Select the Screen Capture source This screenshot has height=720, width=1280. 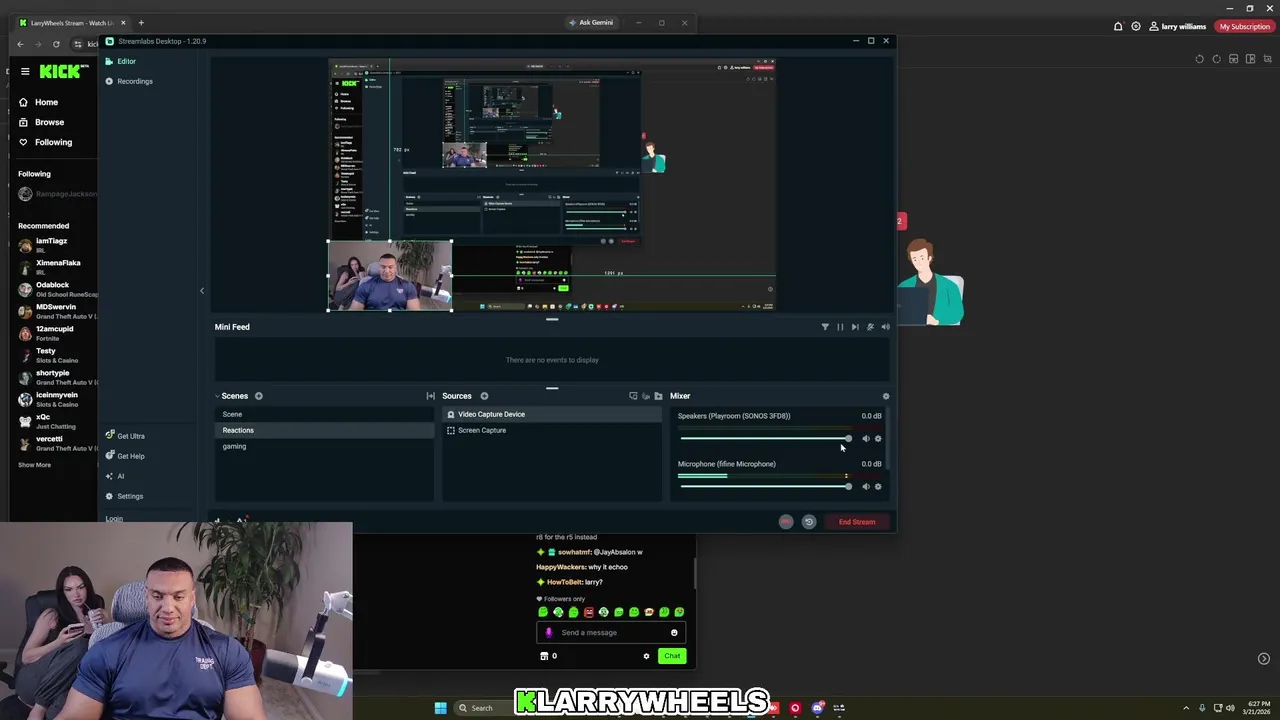pos(551,430)
